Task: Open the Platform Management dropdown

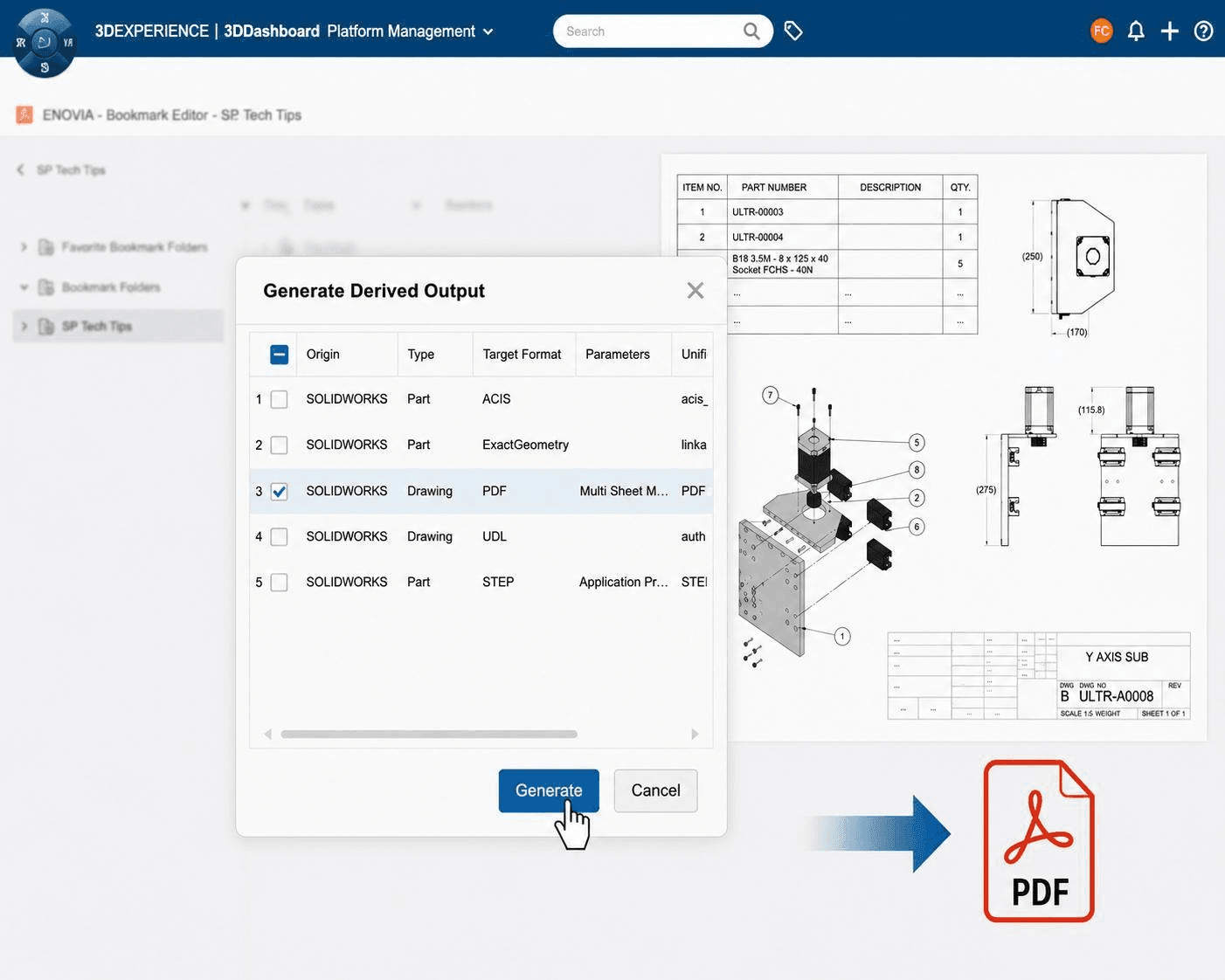Action: coord(410,31)
